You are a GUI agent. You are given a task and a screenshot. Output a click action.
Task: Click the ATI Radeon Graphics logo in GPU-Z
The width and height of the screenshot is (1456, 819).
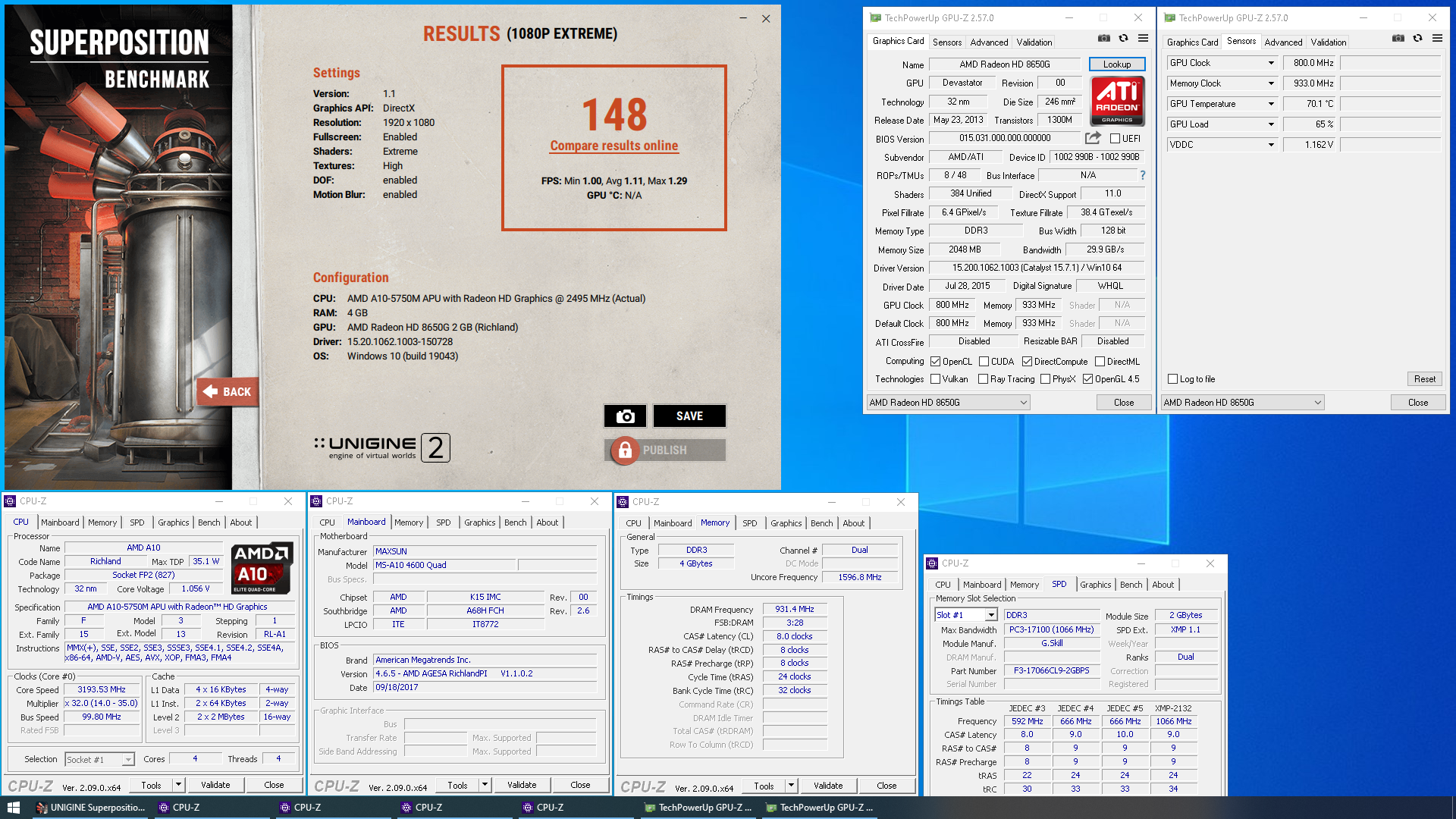click(1117, 101)
